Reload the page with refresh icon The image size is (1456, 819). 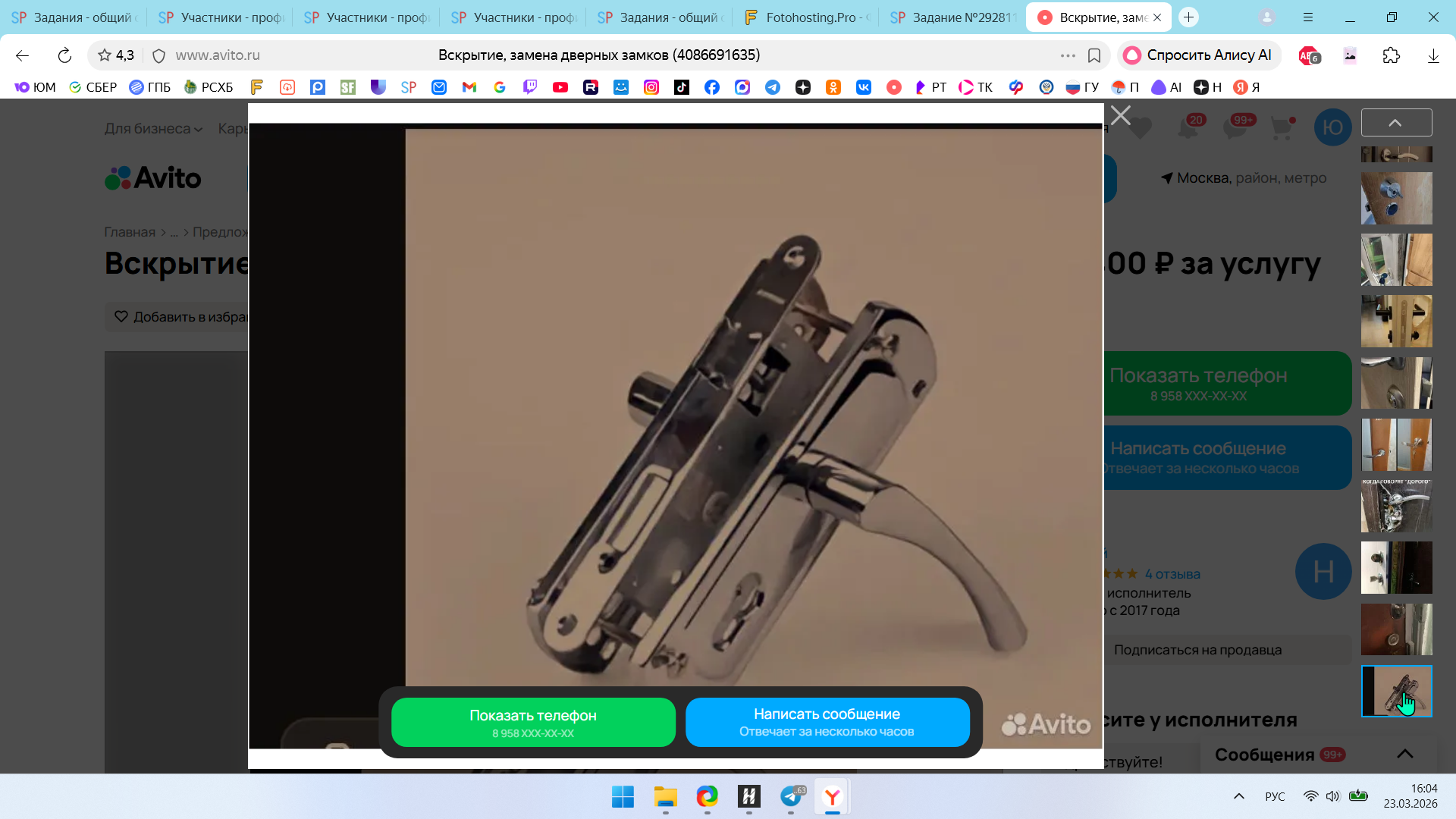pos(64,55)
